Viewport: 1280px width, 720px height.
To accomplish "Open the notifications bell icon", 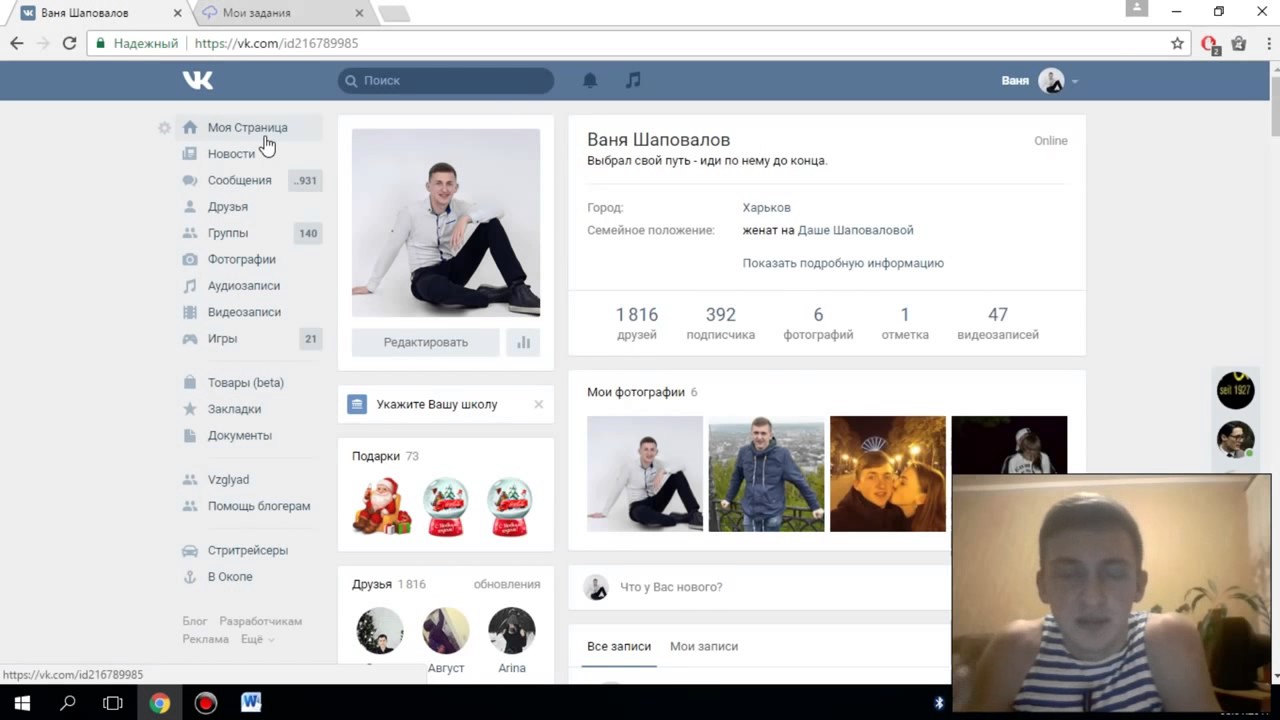I will point(590,80).
